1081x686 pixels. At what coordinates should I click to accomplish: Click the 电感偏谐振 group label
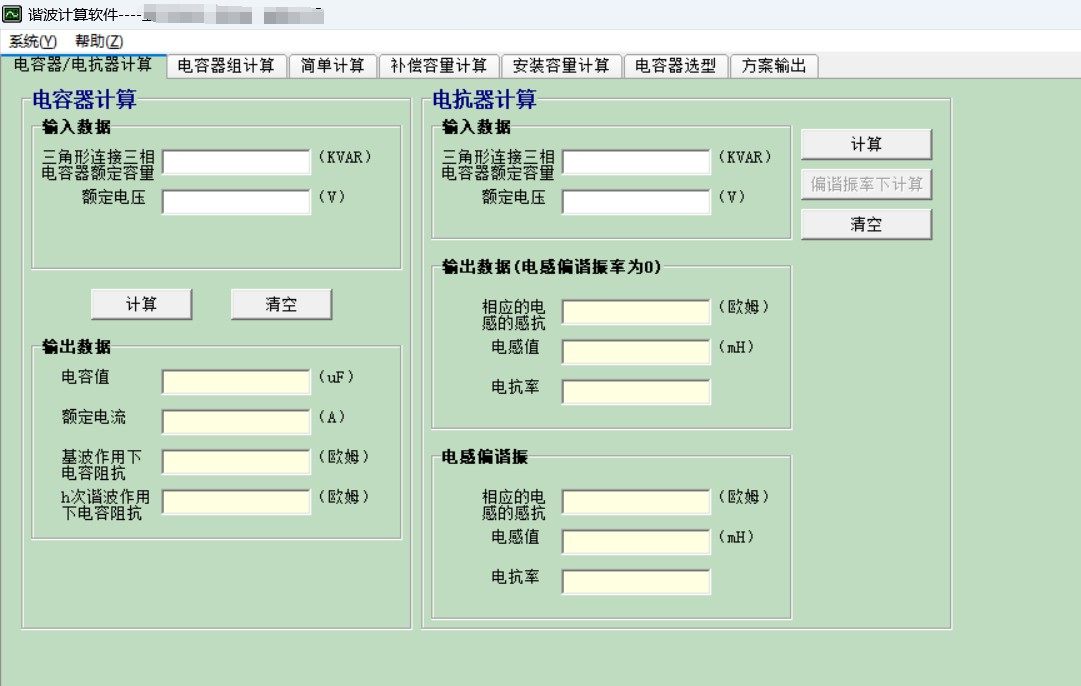(485, 456)
